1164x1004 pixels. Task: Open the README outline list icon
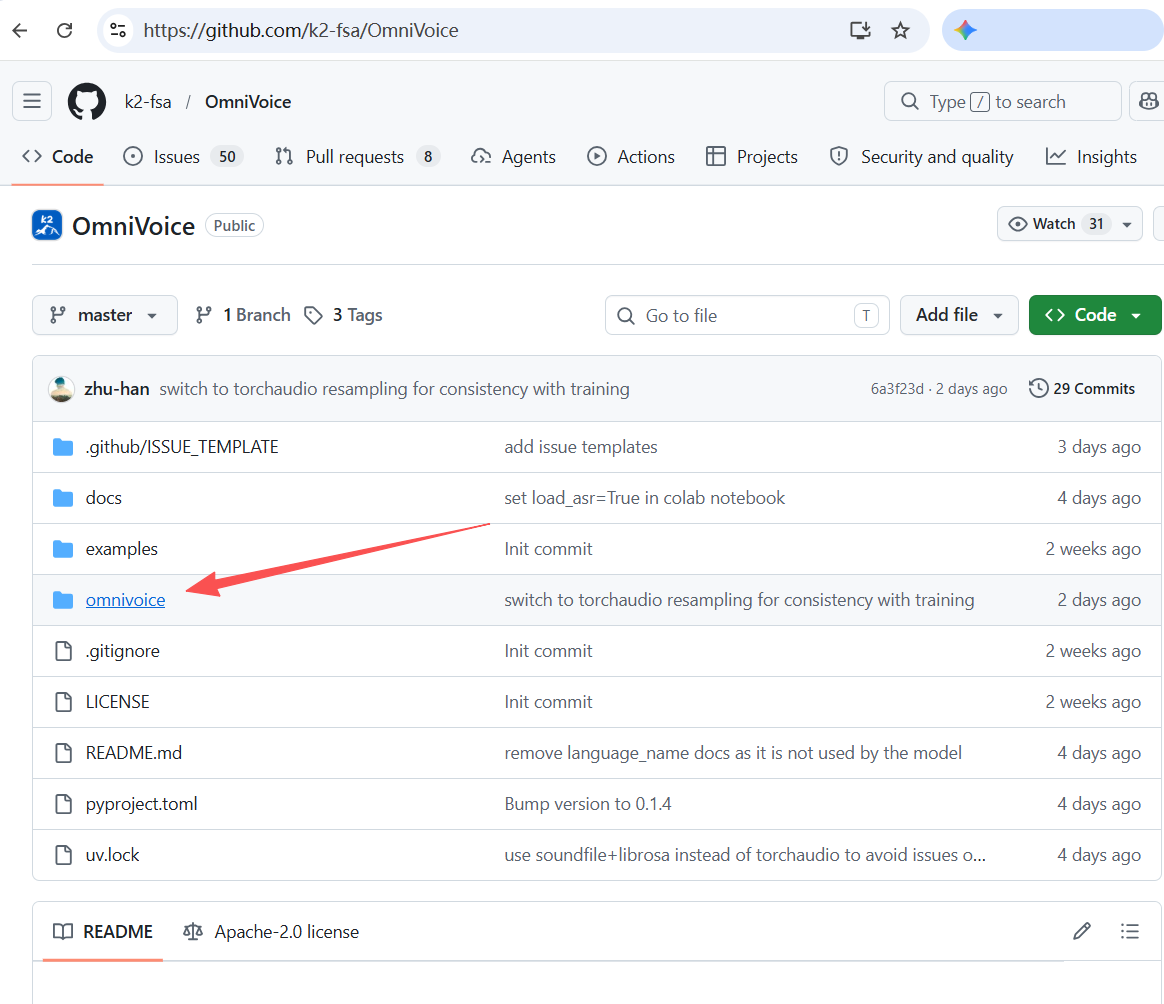click(1130, 931)
